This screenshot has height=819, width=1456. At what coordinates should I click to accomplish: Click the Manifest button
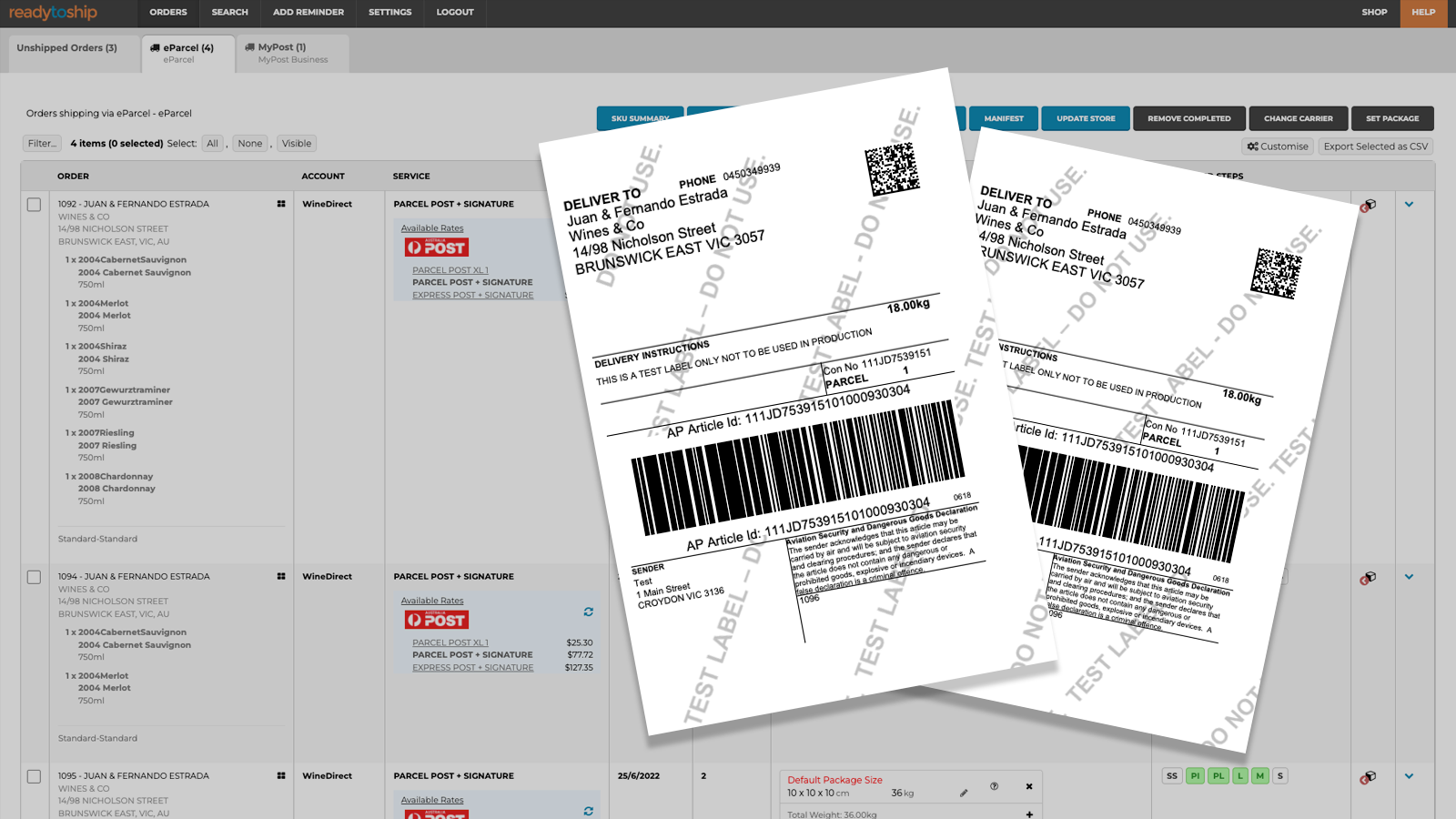(1004, 118)
